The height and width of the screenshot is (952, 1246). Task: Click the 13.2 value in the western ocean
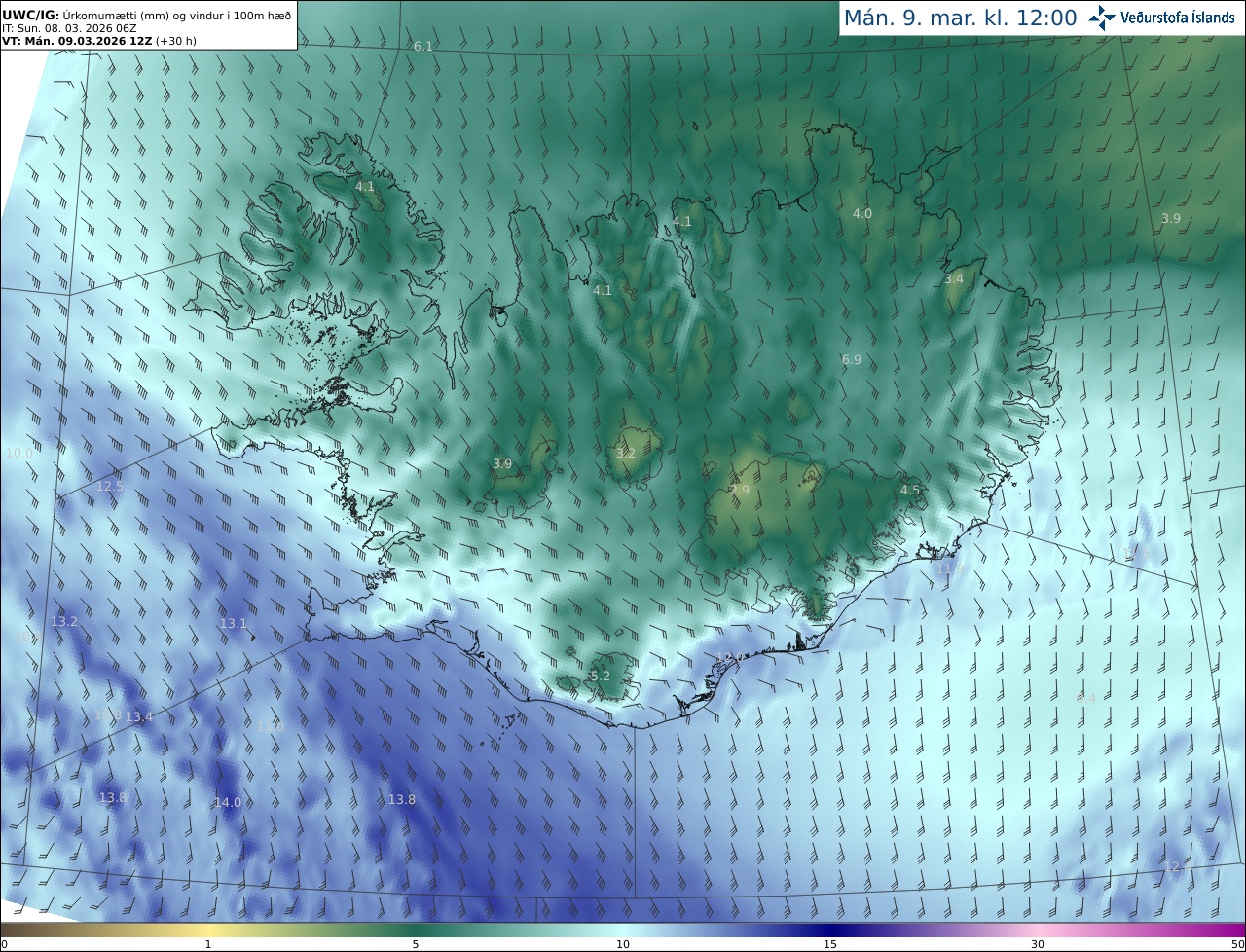tap(64, 621)
